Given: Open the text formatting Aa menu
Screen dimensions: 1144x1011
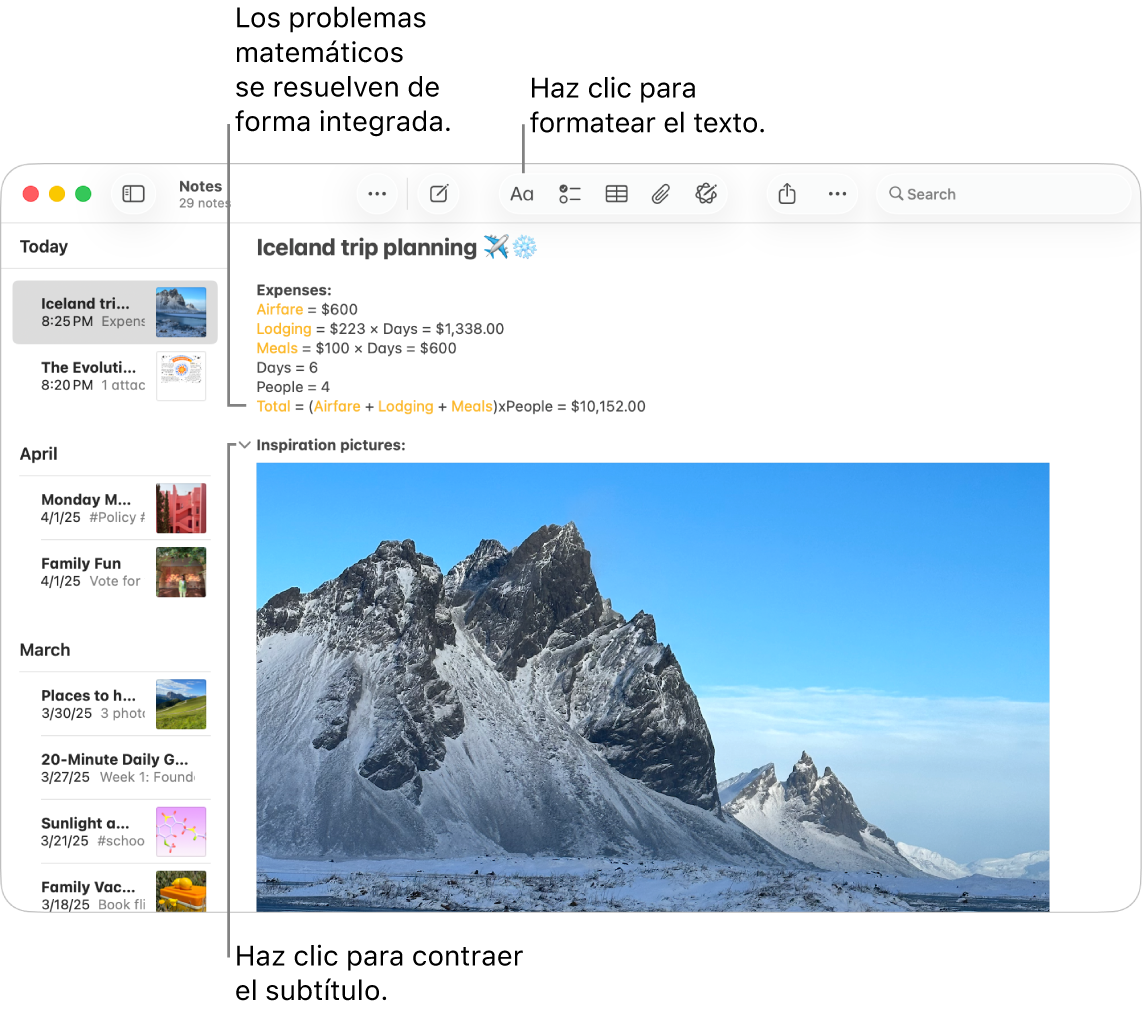Looking at the screenshot, I should 521,193.
